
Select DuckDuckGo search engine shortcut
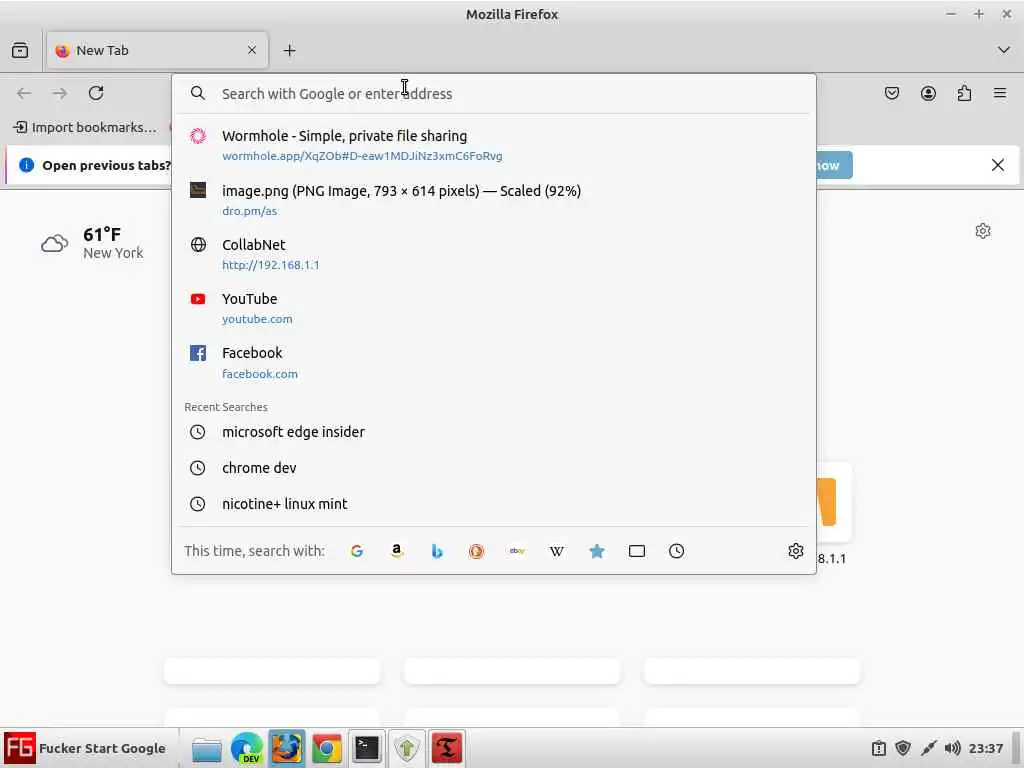point(477,551)
